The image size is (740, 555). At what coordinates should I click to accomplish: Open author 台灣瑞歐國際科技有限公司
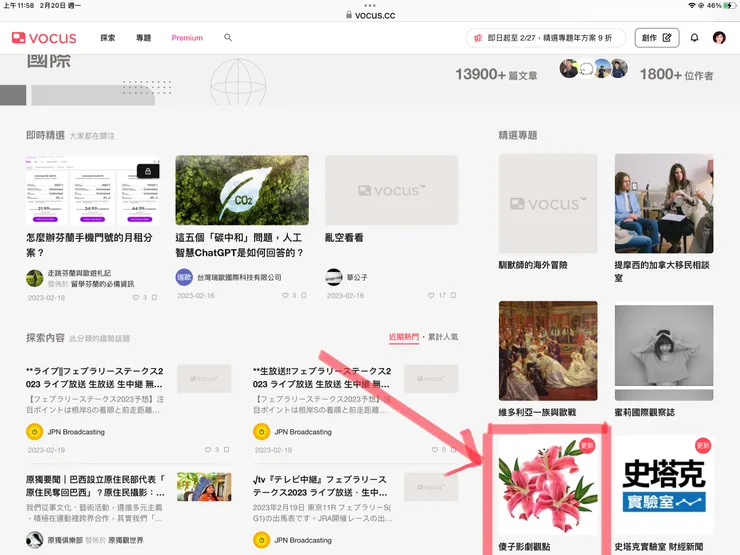coord(239,278)
